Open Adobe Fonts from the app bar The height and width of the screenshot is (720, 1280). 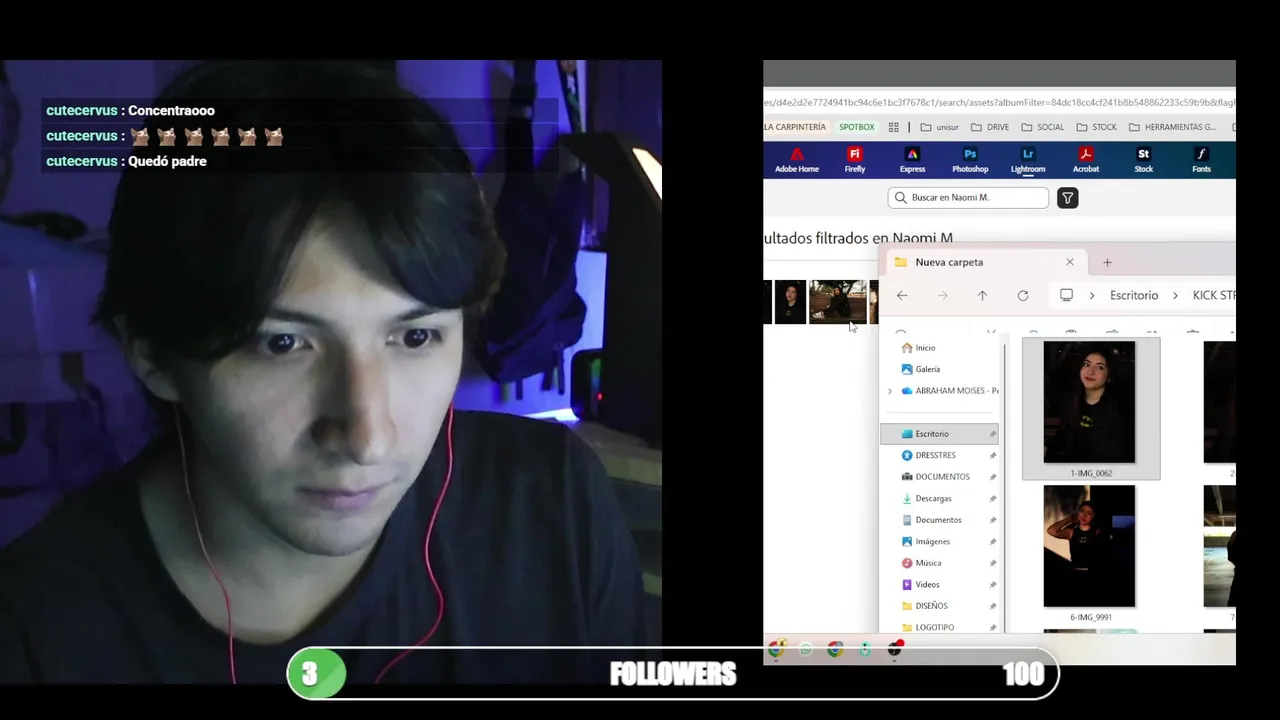coord(1202,160)
